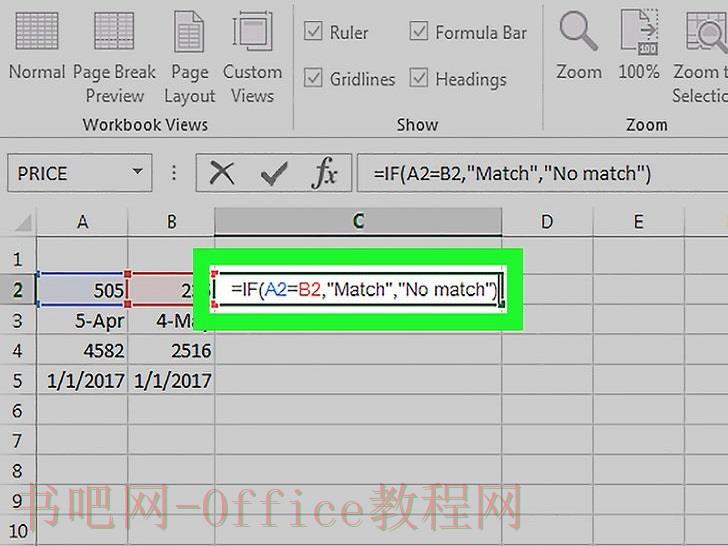Screen dimensions: 728x546
Task: Click inside the formula bar text
Action: pyautogui.click(x=512, y=174)
